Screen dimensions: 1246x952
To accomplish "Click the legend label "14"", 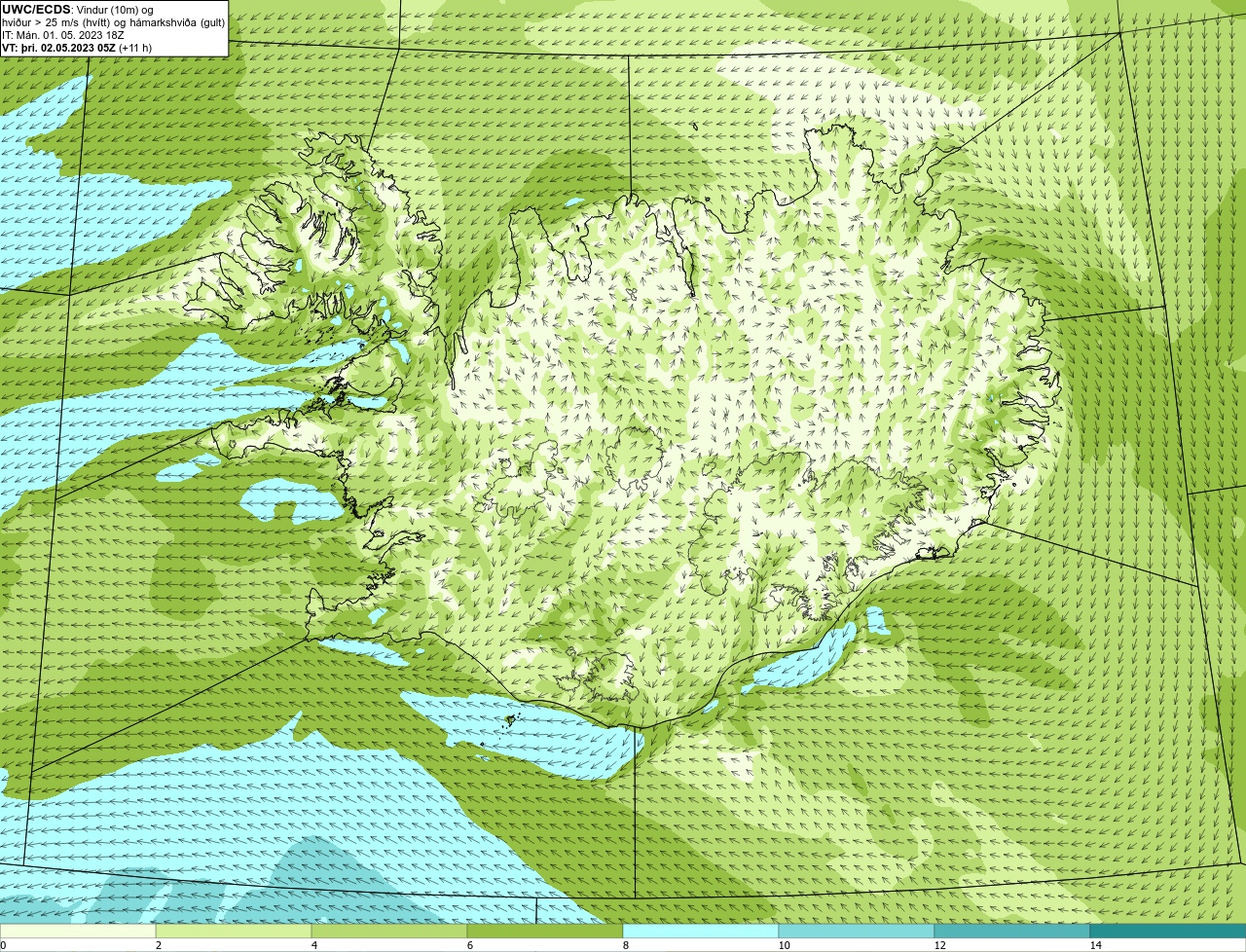I will (x=1095, y=945).
